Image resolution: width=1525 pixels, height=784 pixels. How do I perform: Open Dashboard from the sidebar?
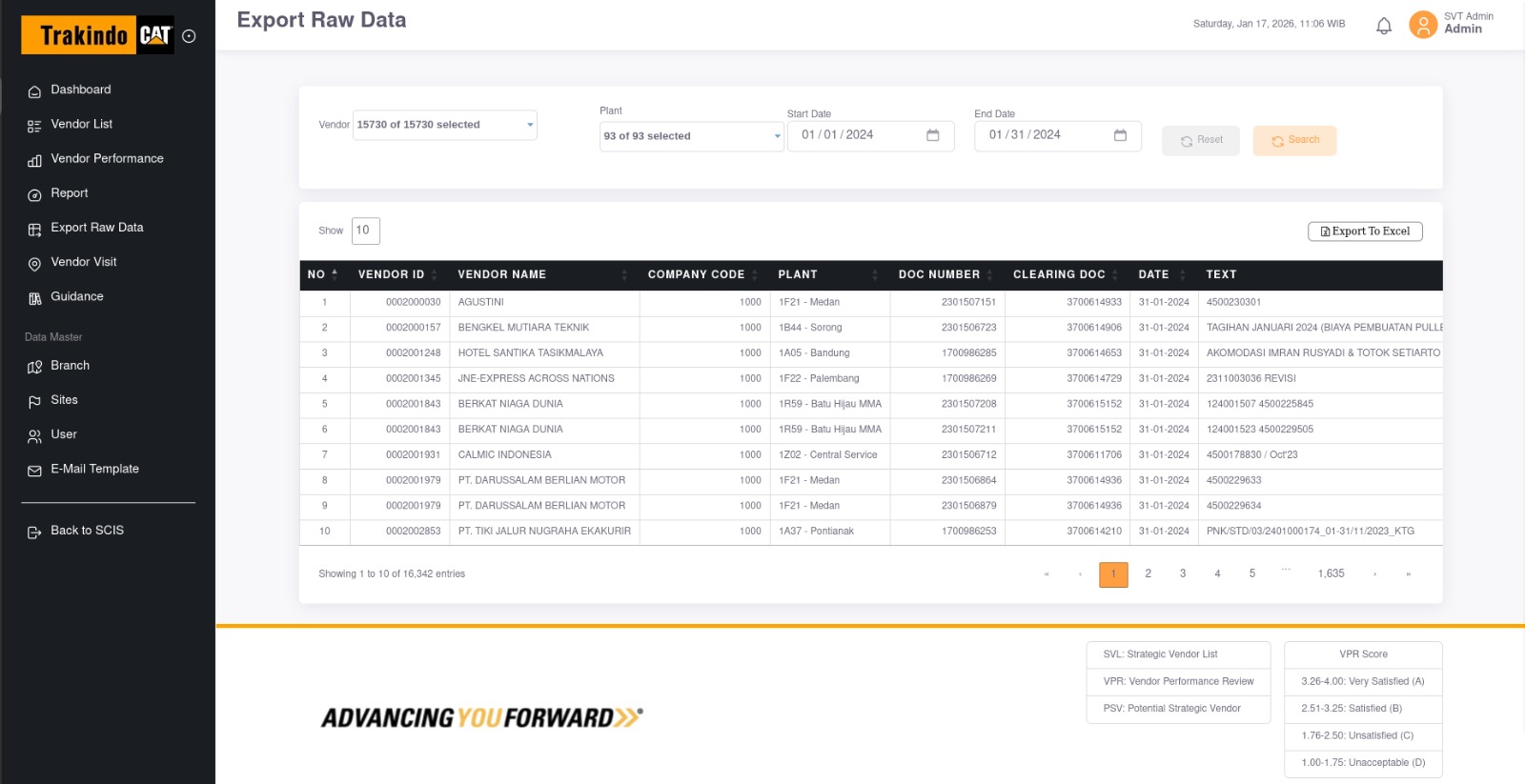(x=81, y=90)
